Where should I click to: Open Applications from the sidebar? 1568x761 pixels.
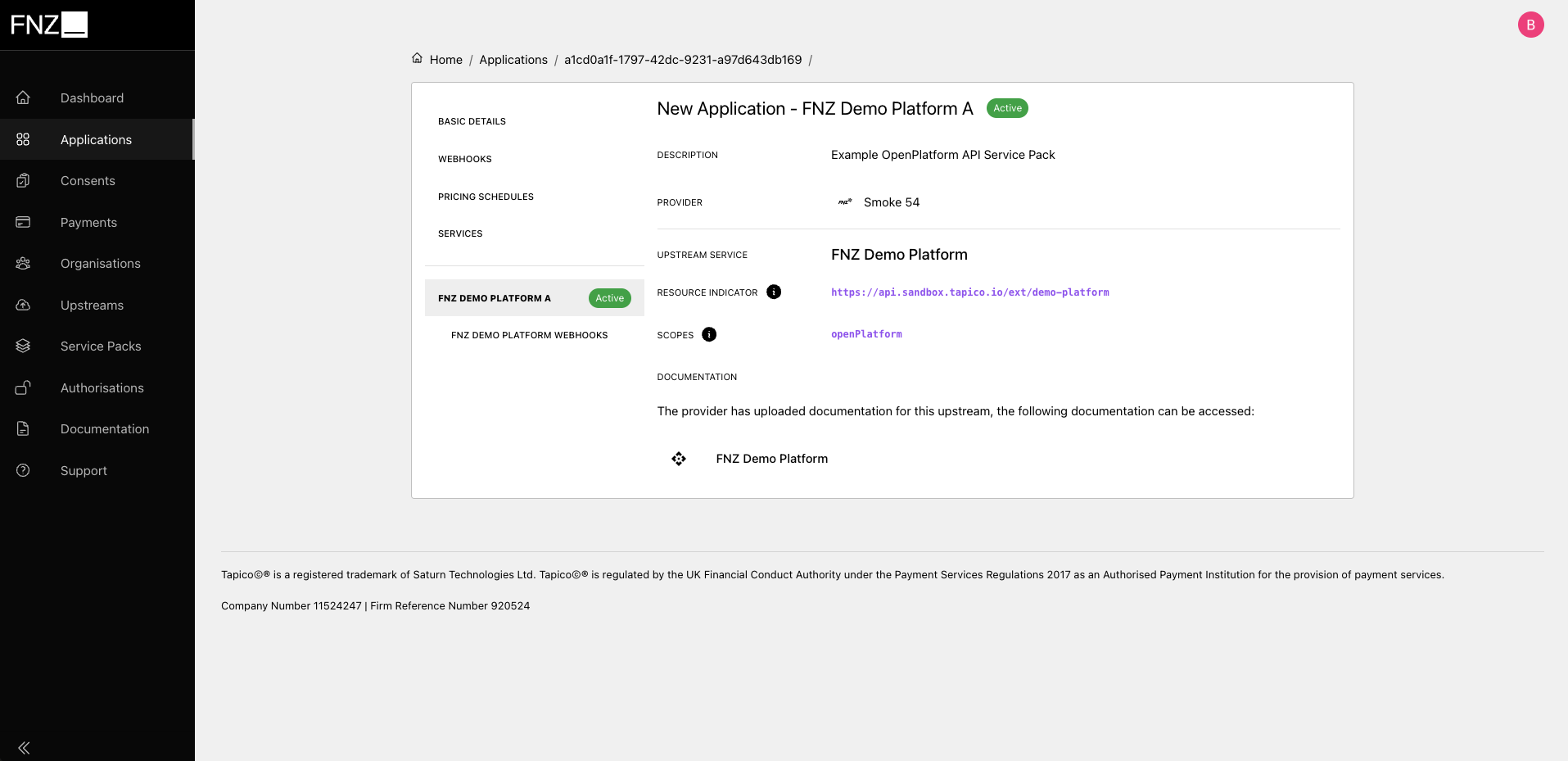96,139
